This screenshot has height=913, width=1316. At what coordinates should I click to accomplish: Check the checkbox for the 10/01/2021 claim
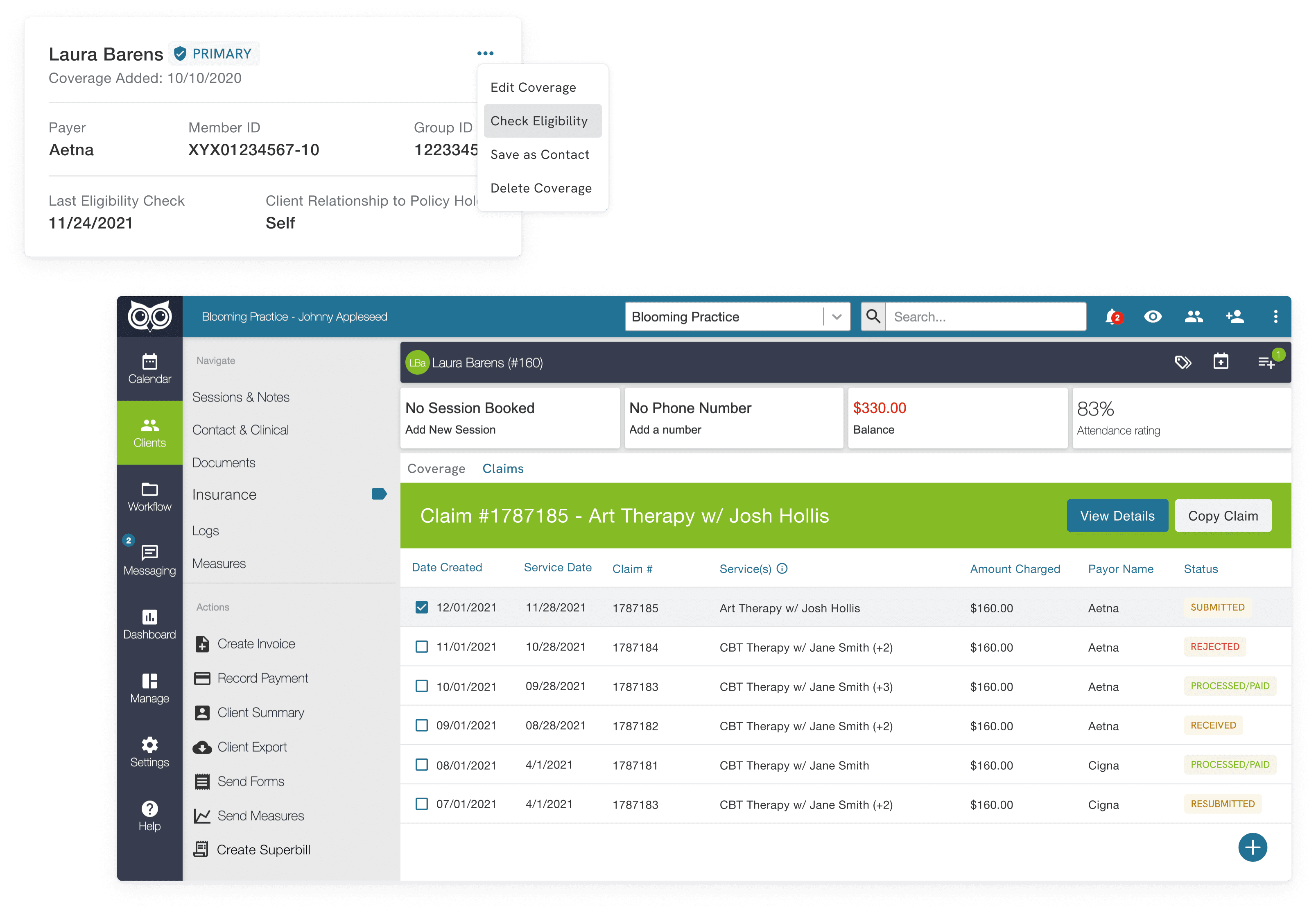(421, 686)
